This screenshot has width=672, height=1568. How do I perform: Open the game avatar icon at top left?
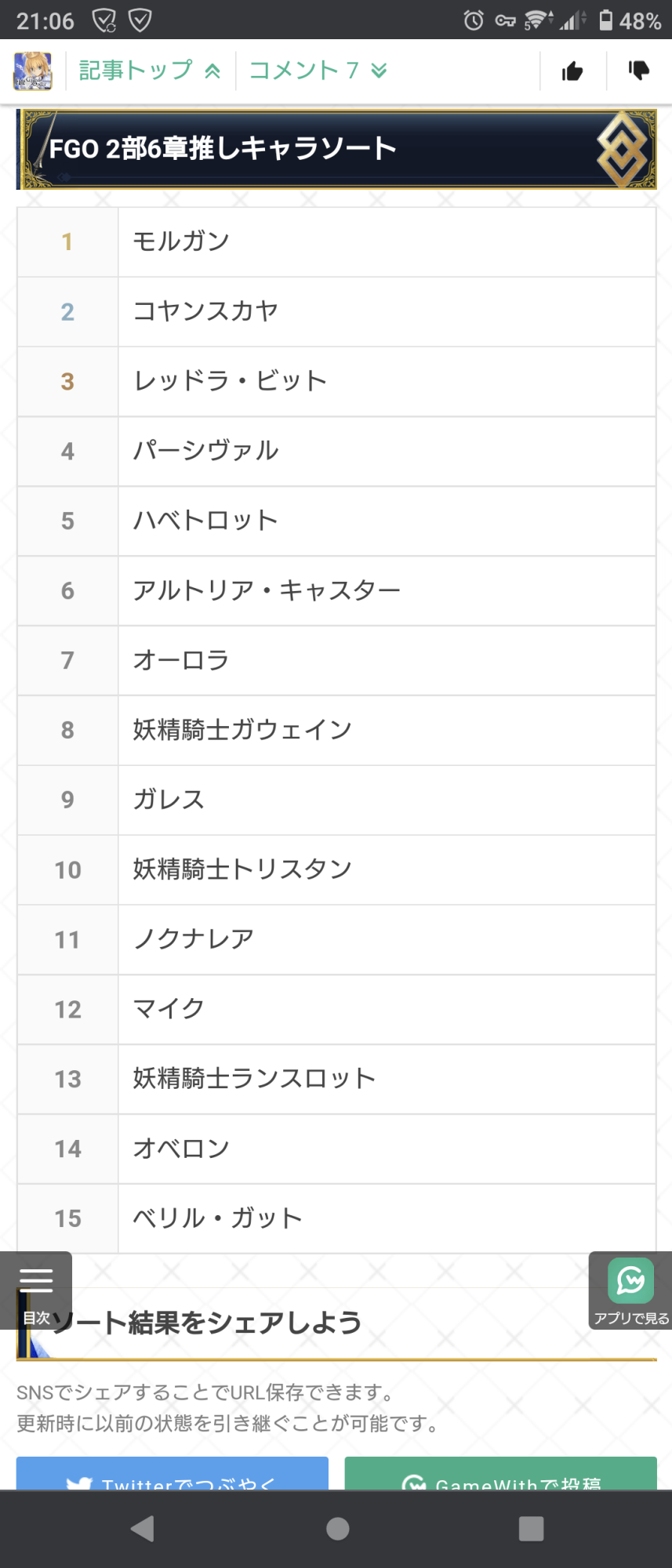pyautogui.click(x=33, y=71)
